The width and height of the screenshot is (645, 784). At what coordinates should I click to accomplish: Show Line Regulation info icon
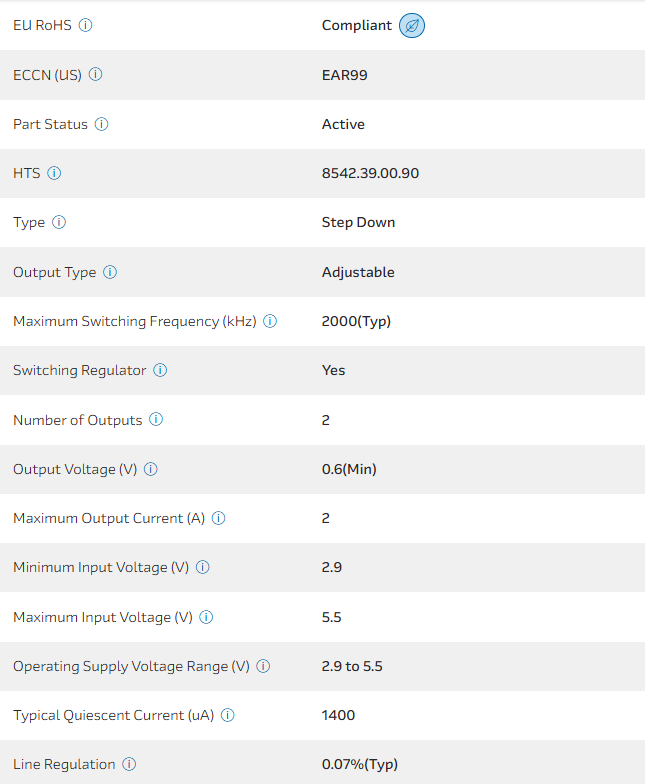click(x=129, y=764)
